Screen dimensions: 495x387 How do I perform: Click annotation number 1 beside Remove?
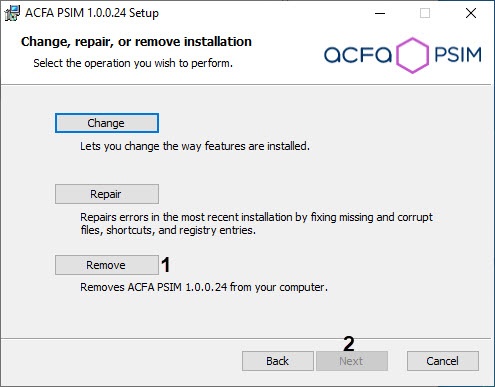(x=166, y=265)
